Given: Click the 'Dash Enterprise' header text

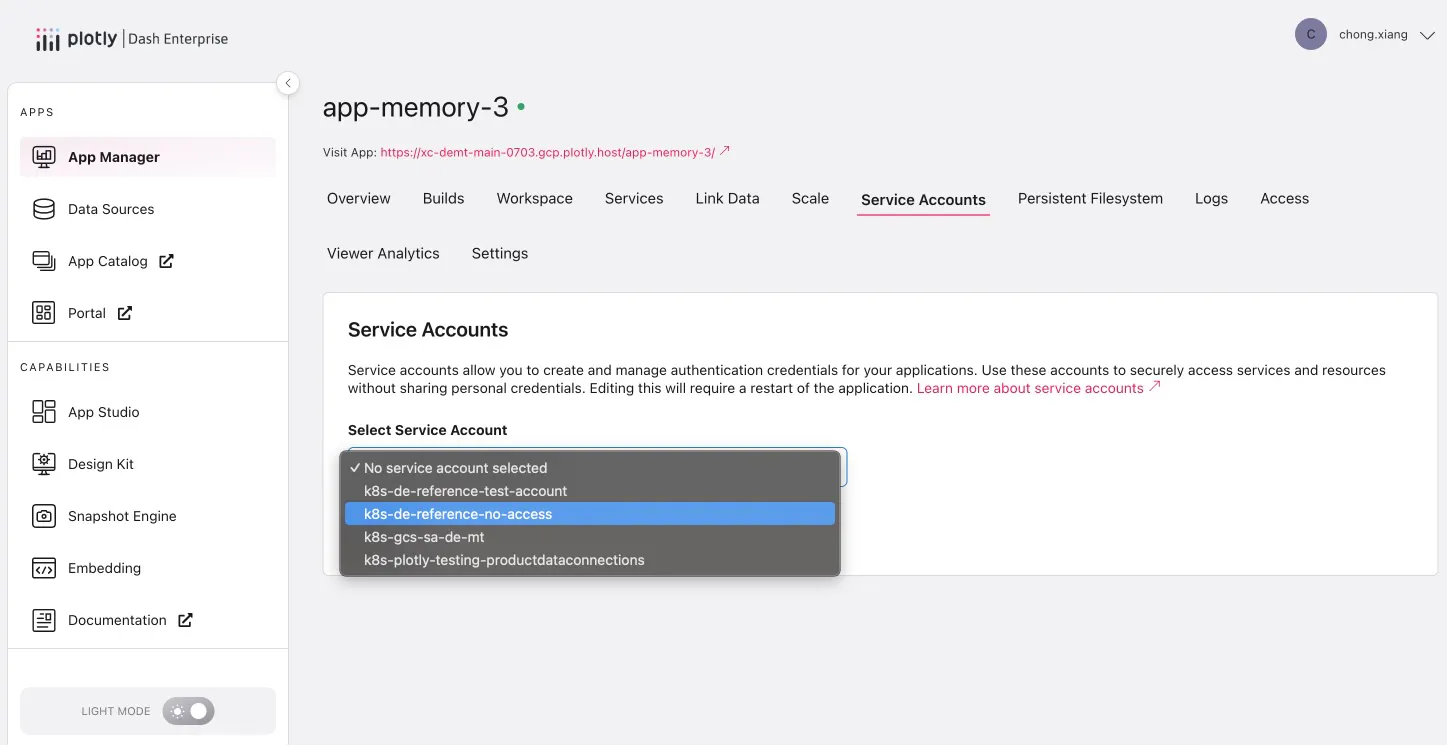Looking at the screenshot, I should [x=178, y=39].
